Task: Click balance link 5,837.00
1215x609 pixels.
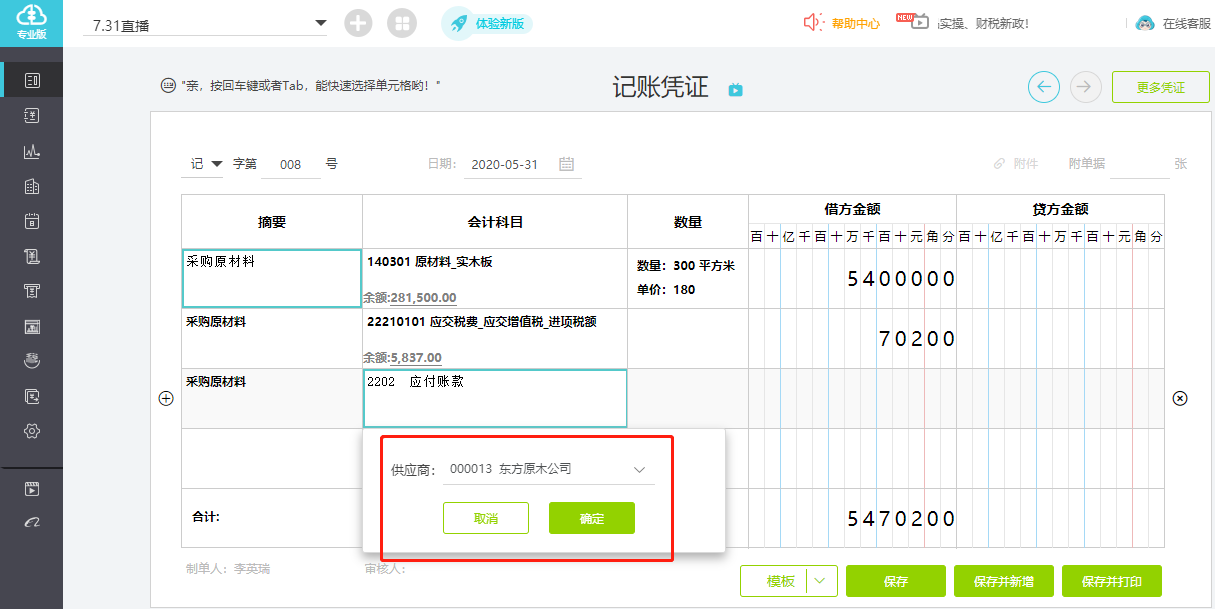Action: point(416,358)
